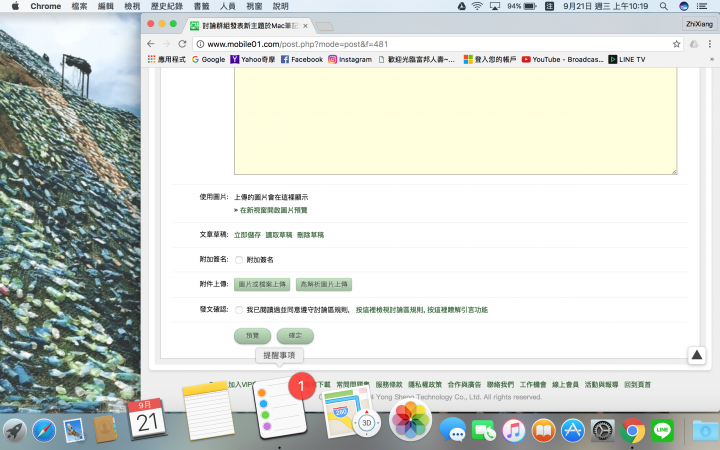Click the Wi-Fi status icon
The image size is (720, 450).
477,6
